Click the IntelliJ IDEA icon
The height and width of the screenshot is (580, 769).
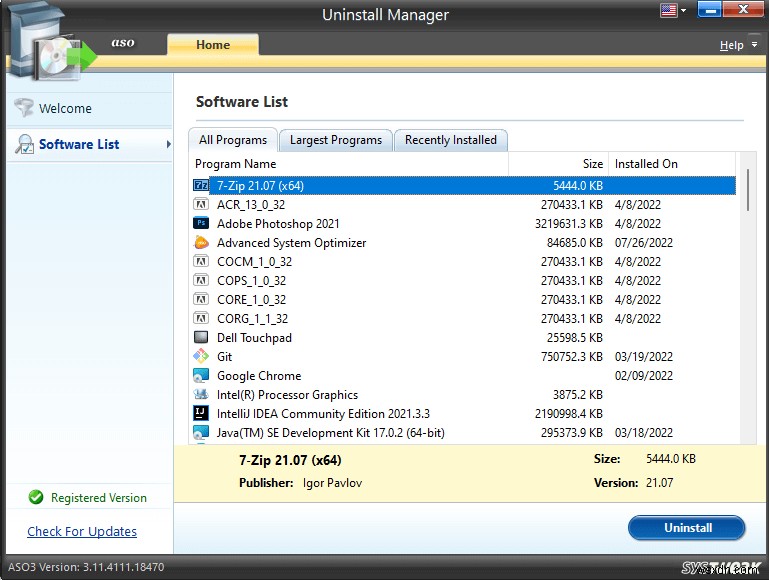click(201, 413)
